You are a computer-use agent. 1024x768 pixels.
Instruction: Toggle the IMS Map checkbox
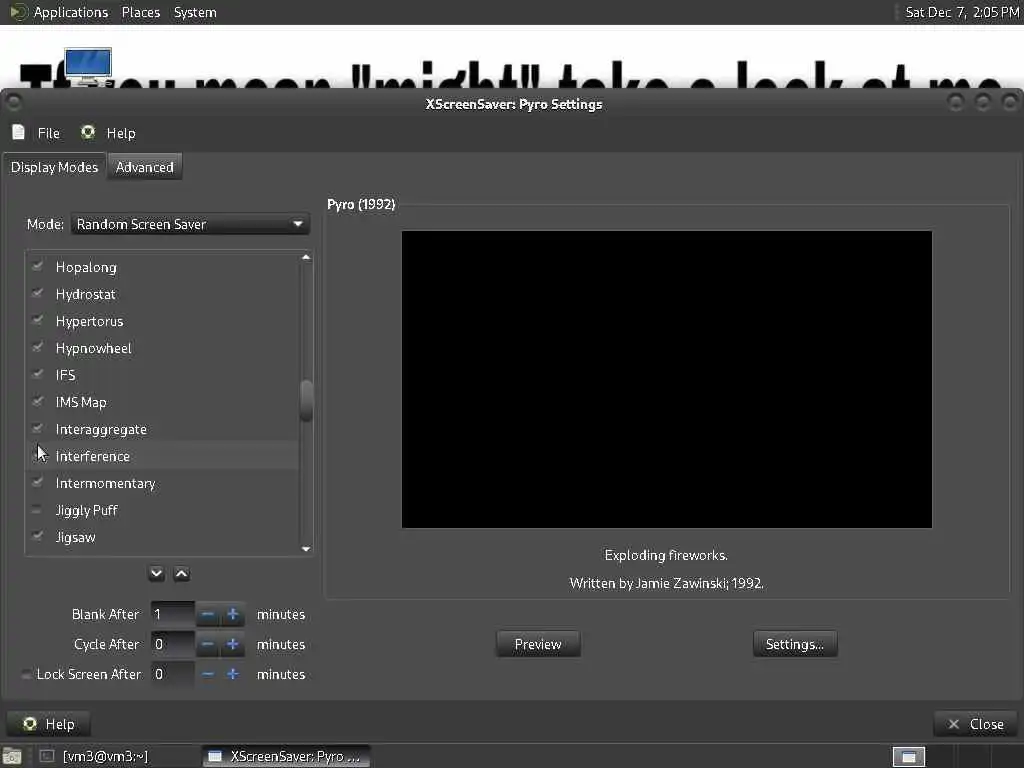point(37,402)
